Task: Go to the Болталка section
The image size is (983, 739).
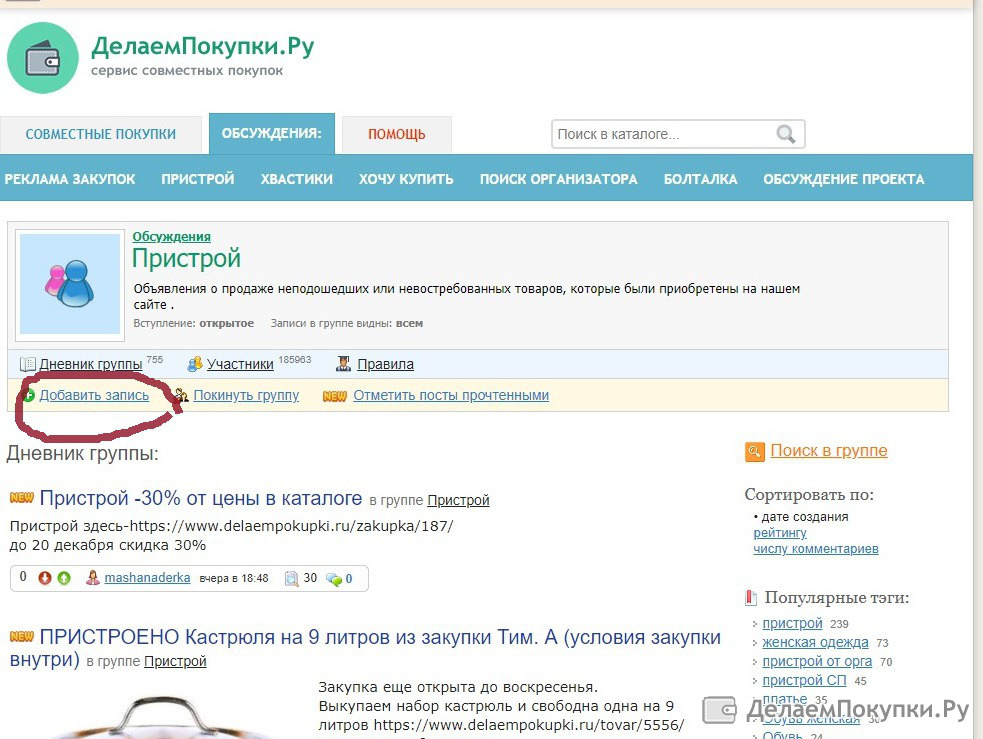Action: (700, 179)
